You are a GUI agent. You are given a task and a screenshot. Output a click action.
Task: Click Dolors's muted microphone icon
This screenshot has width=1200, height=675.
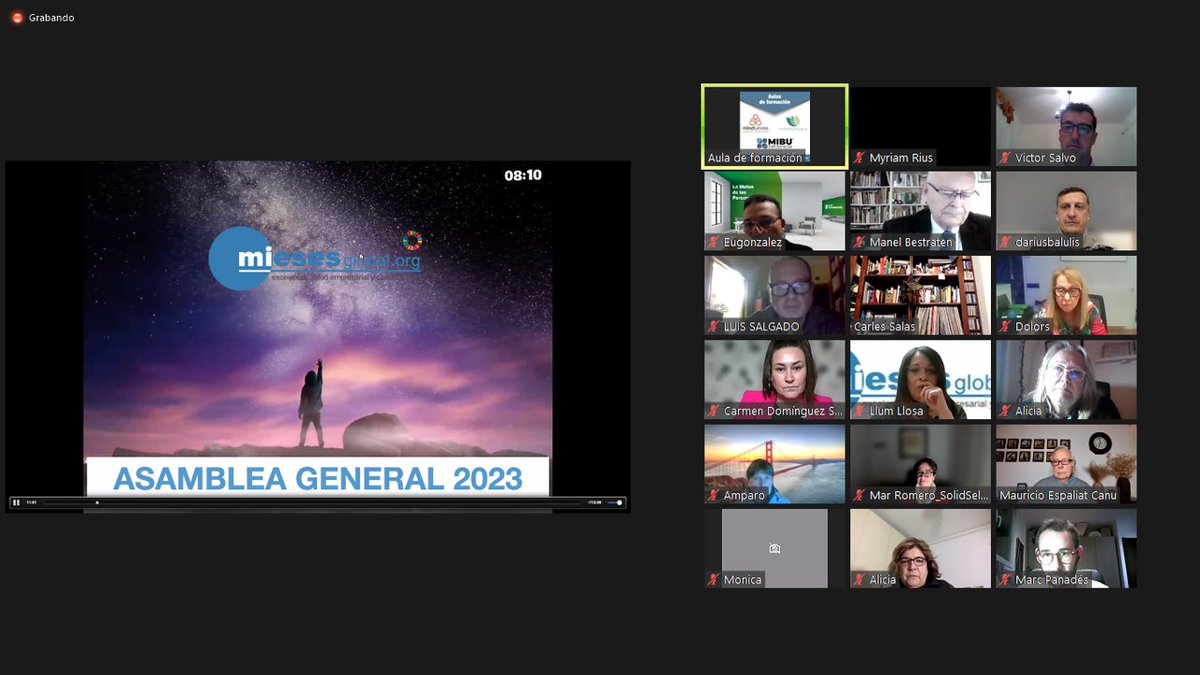coord(1005,327)
